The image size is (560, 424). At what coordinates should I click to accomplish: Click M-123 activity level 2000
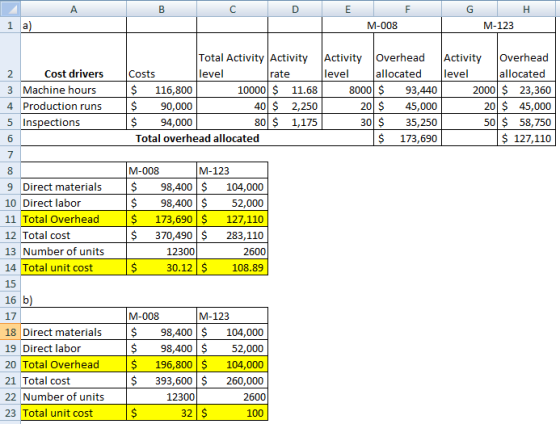click(469, 90)
